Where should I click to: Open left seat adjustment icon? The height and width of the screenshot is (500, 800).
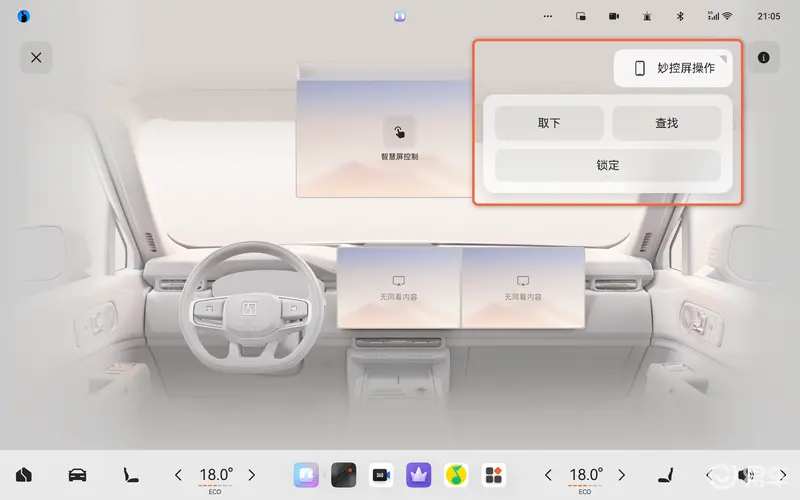pyautogui.click(x=130, y=475)
